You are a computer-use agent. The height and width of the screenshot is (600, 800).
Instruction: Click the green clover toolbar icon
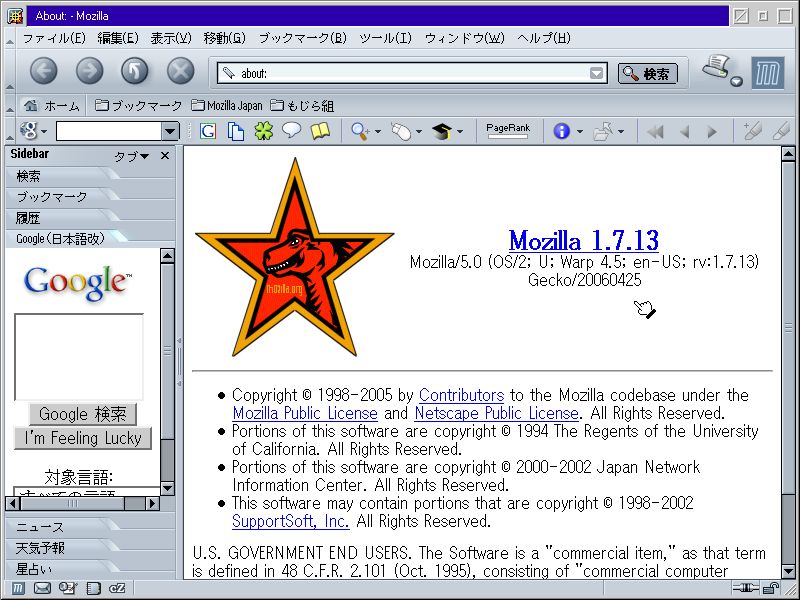264,131
